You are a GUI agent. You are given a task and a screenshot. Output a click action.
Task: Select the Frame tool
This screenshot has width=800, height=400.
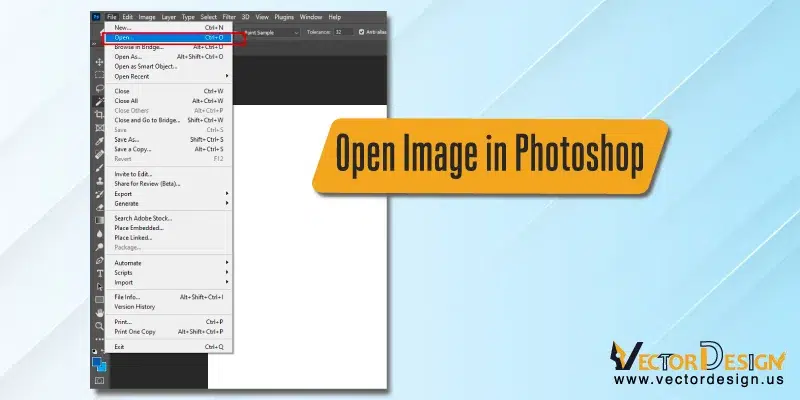(x=99, y=128)
